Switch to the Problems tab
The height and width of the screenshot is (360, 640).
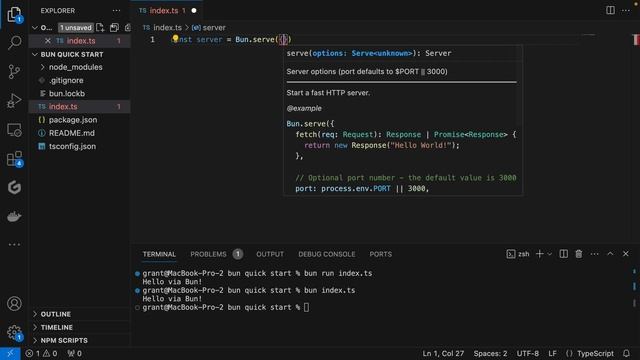click(x=208, y=254)
